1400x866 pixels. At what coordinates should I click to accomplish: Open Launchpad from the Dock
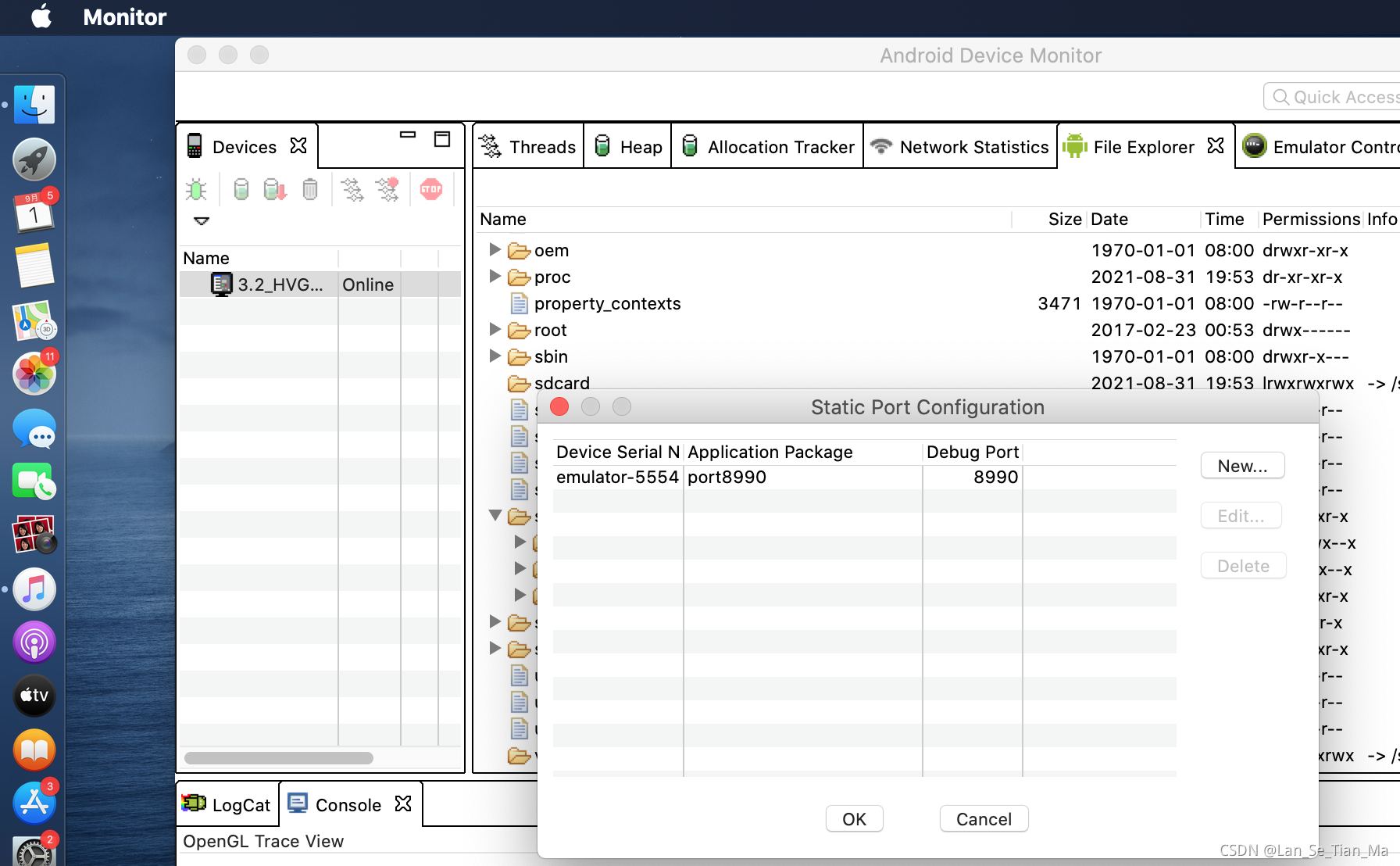[34, 159]
